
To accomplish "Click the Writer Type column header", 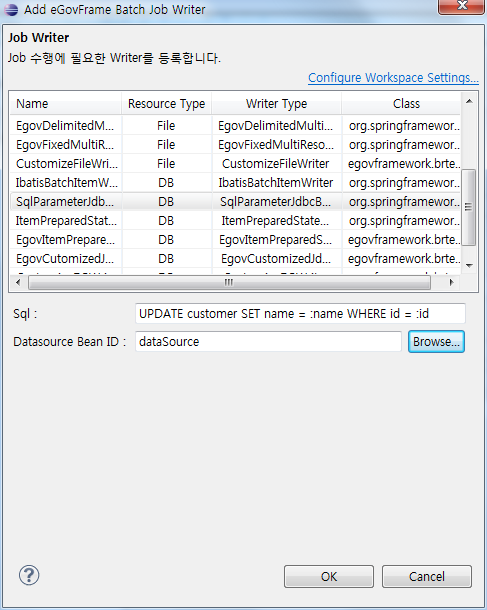I will pyautogui.click(x=277, y=103).
